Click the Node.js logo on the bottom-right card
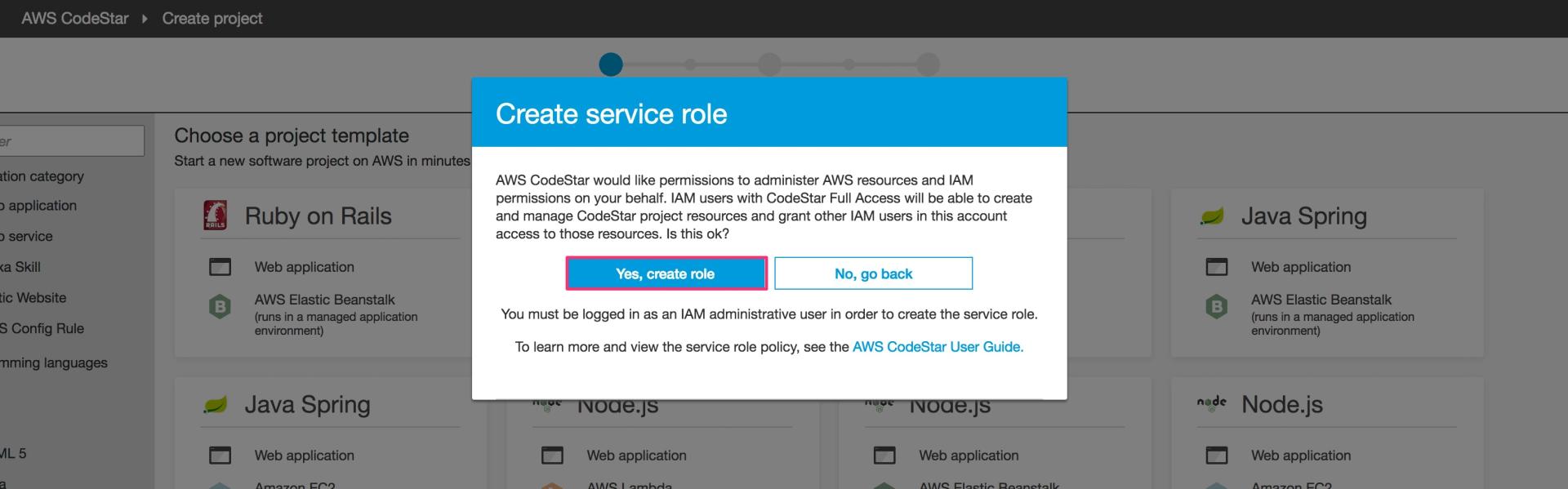The height and width of the screenshot is (489, 1568). click(1212, 403)
